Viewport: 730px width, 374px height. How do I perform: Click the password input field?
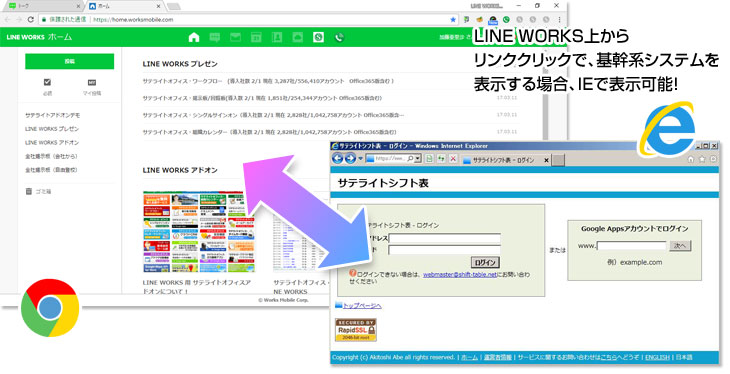pos(445,250)
